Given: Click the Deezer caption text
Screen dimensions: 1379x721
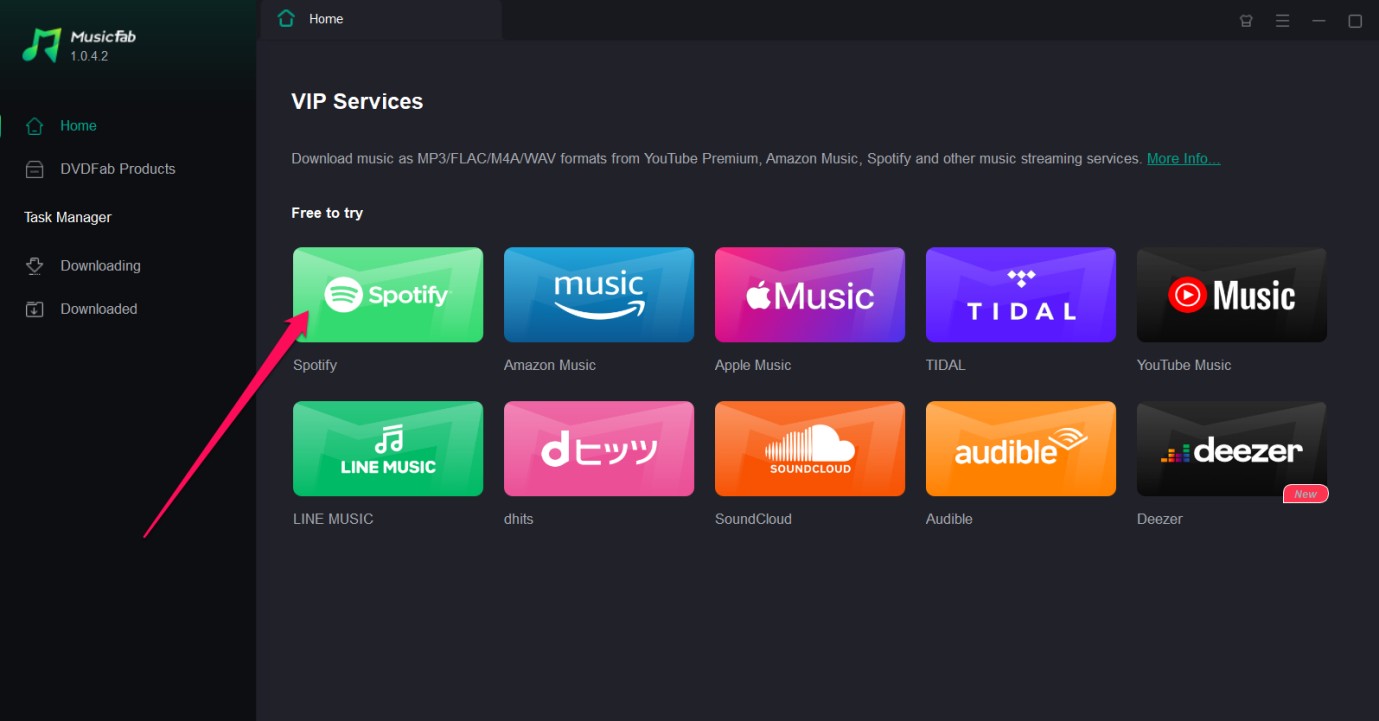Looking at the screenshot, I should [x=1160, y=519].
